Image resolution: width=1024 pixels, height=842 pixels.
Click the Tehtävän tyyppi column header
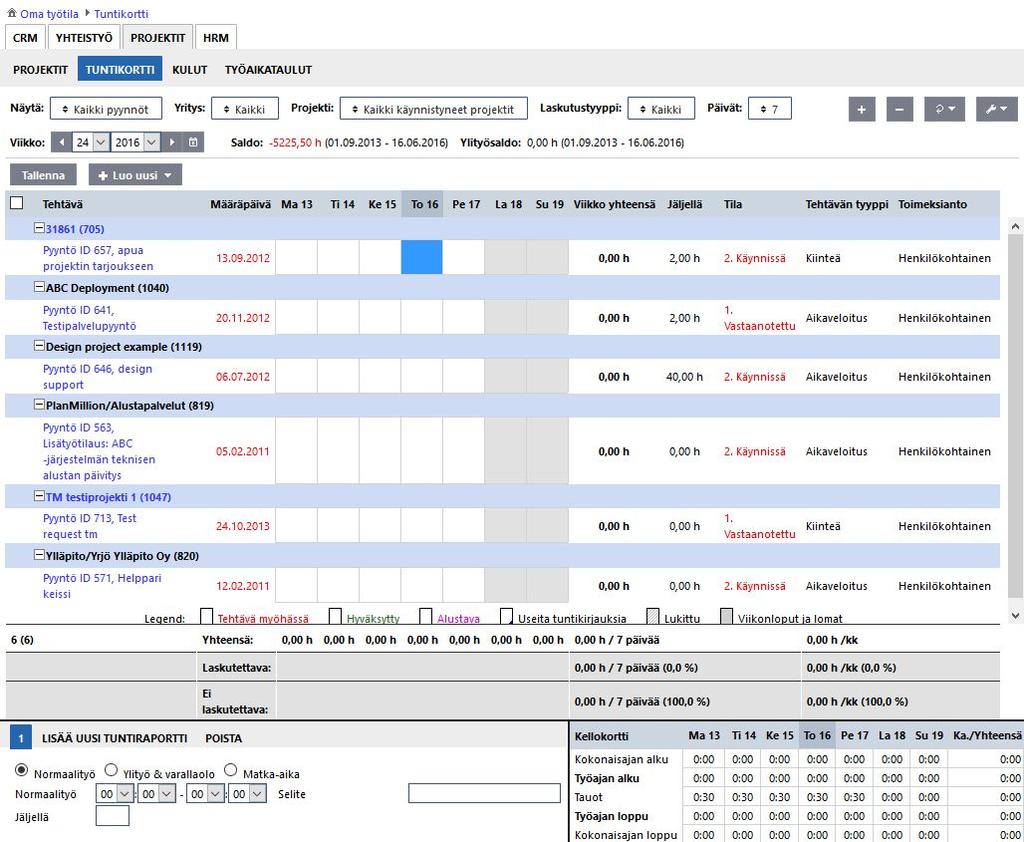click(847, 204)
